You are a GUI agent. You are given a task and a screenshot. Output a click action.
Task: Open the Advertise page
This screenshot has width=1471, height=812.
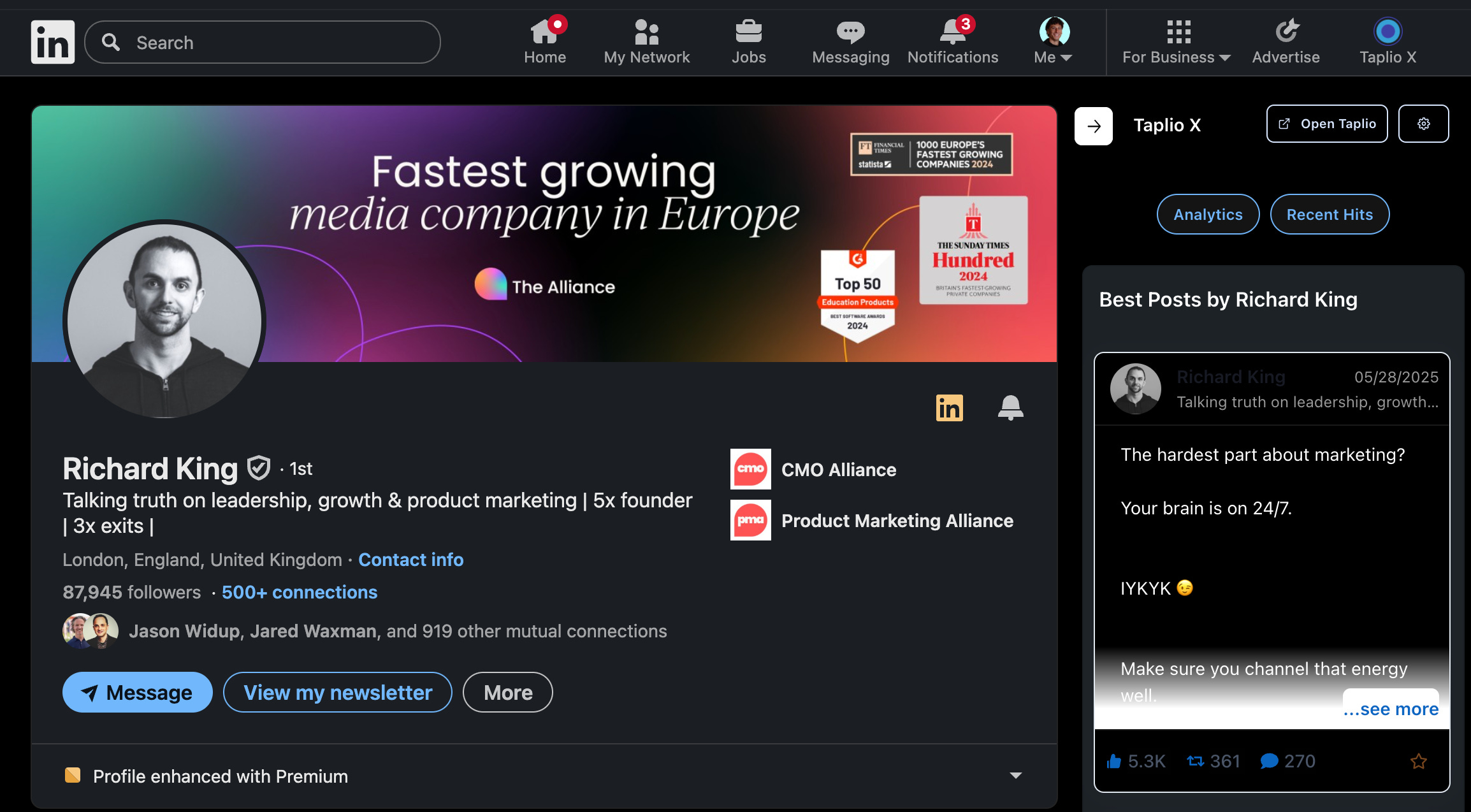[1286, 42]
